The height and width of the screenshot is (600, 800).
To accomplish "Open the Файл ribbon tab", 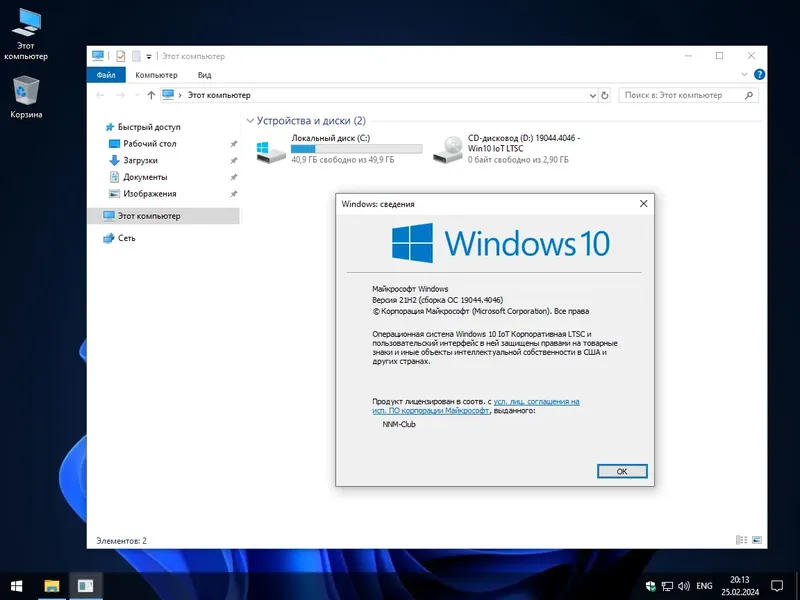I will 106,75.
